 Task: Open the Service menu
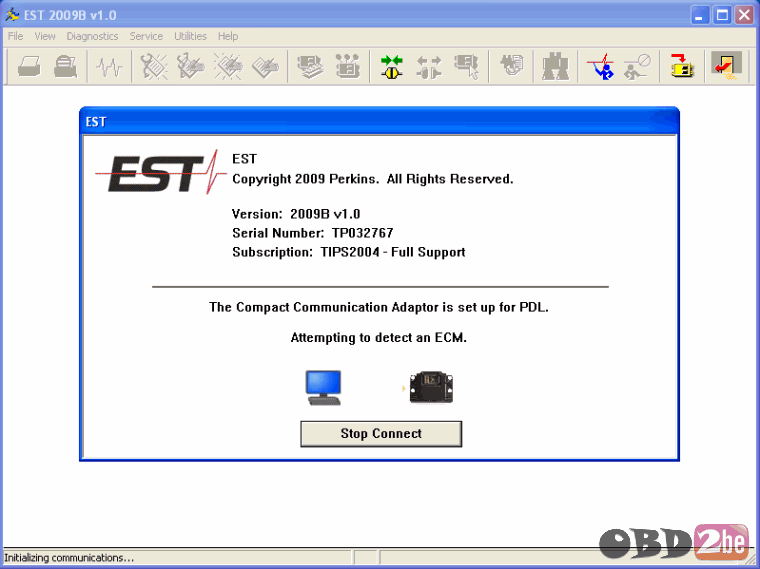pyautogui.click(x=146, y=36)
